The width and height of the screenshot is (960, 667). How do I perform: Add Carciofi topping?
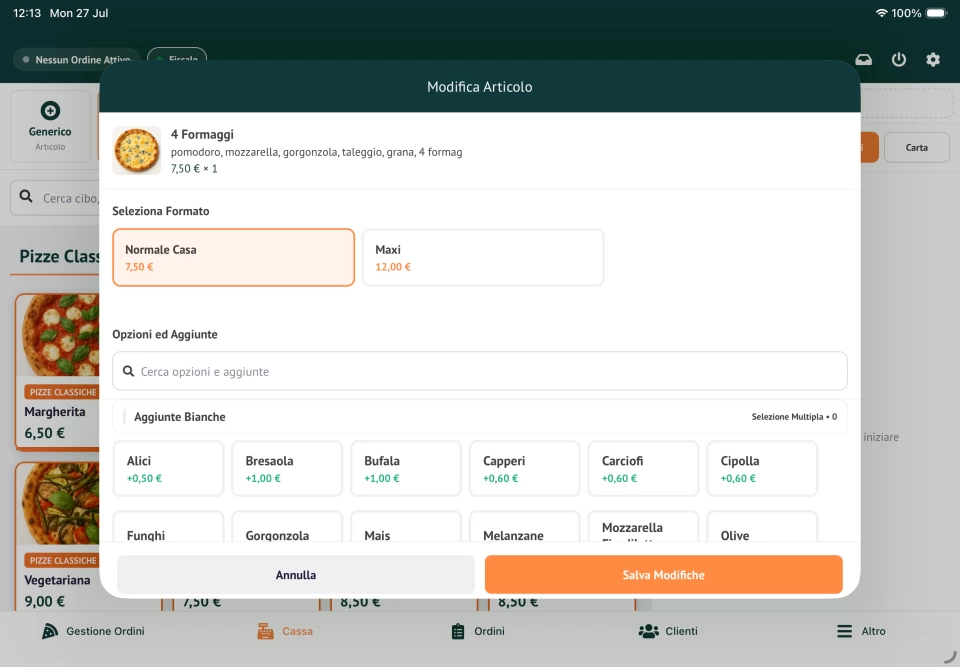tap(643, 469)
